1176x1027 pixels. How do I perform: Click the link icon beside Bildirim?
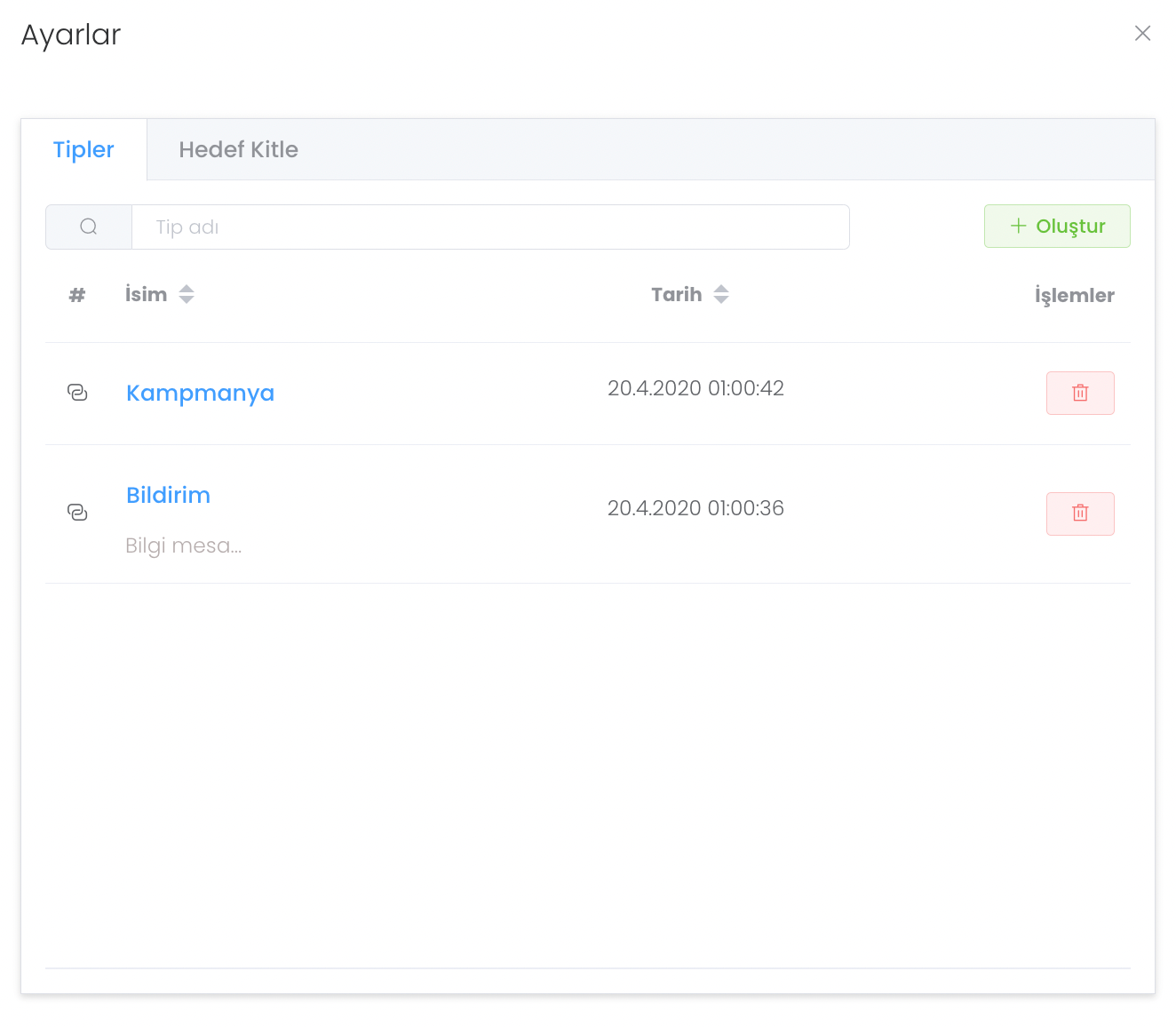point(77,513)
